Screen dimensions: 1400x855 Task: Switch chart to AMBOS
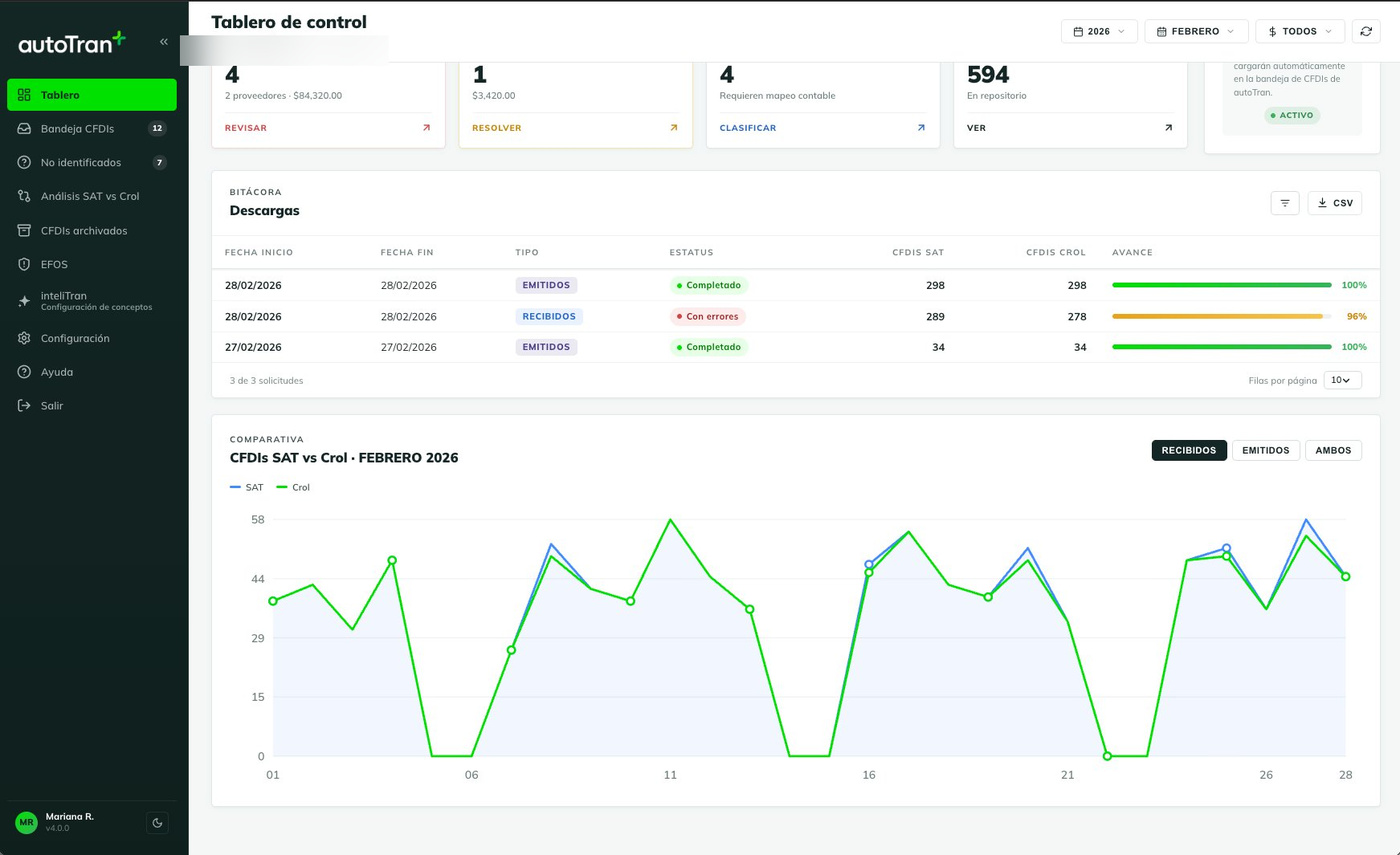(x=1333, y=450)
